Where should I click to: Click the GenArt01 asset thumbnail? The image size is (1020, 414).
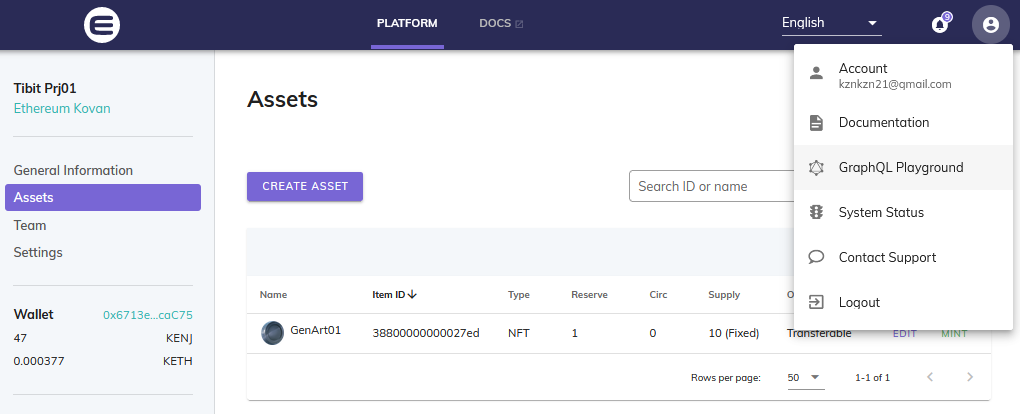(x=272, y=333)
